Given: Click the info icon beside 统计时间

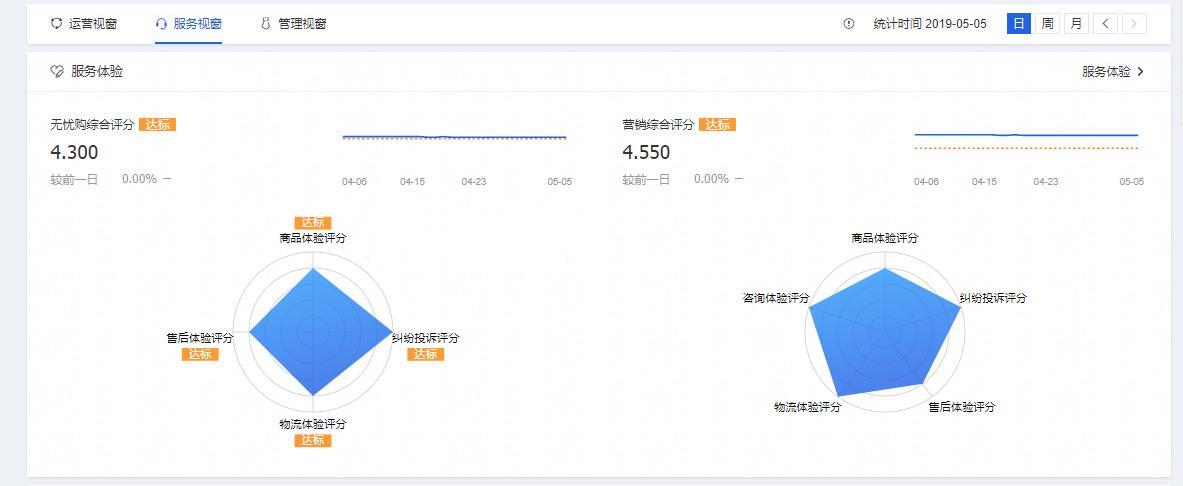Looking at the screenshot, I should pyautogui.click(x=849, y=23).
